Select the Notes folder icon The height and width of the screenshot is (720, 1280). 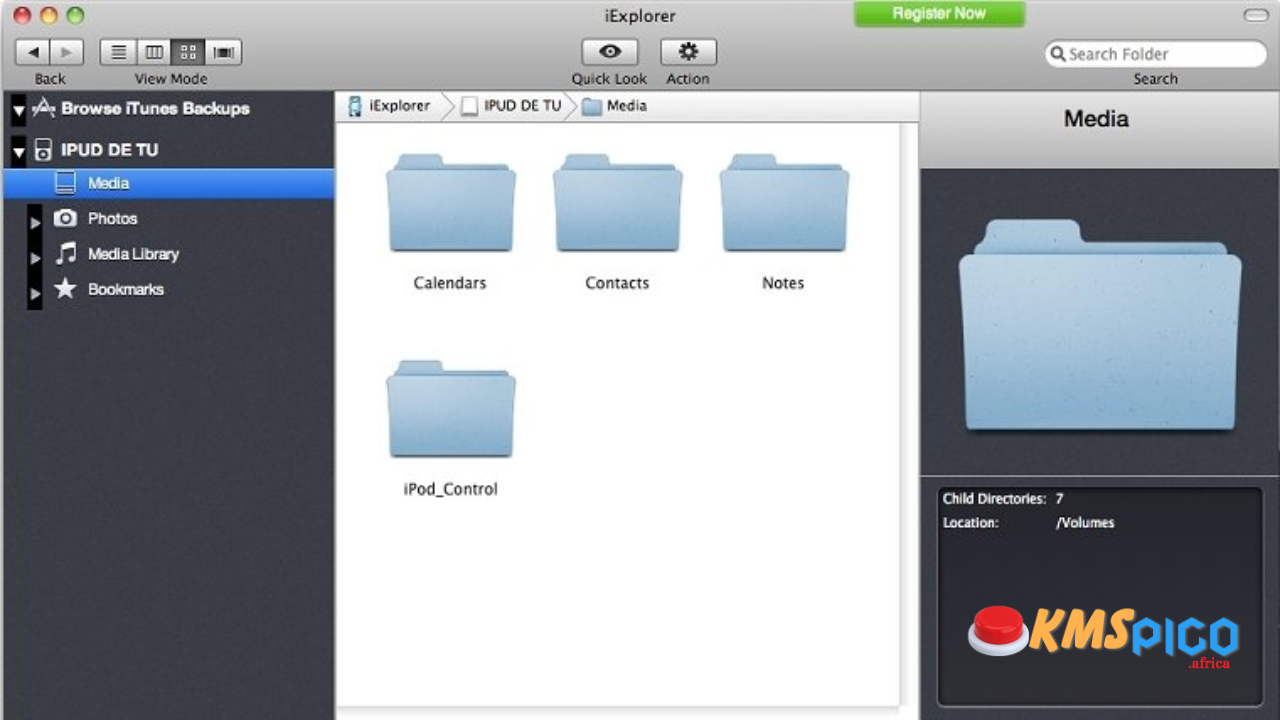coord(784,203)
